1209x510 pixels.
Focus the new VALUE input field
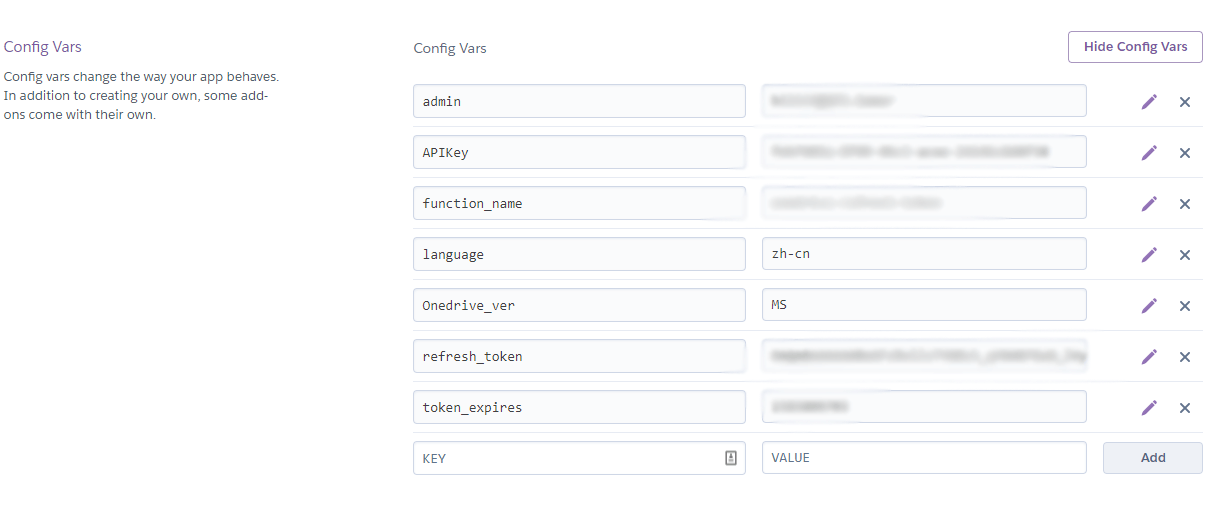(924, 458)
